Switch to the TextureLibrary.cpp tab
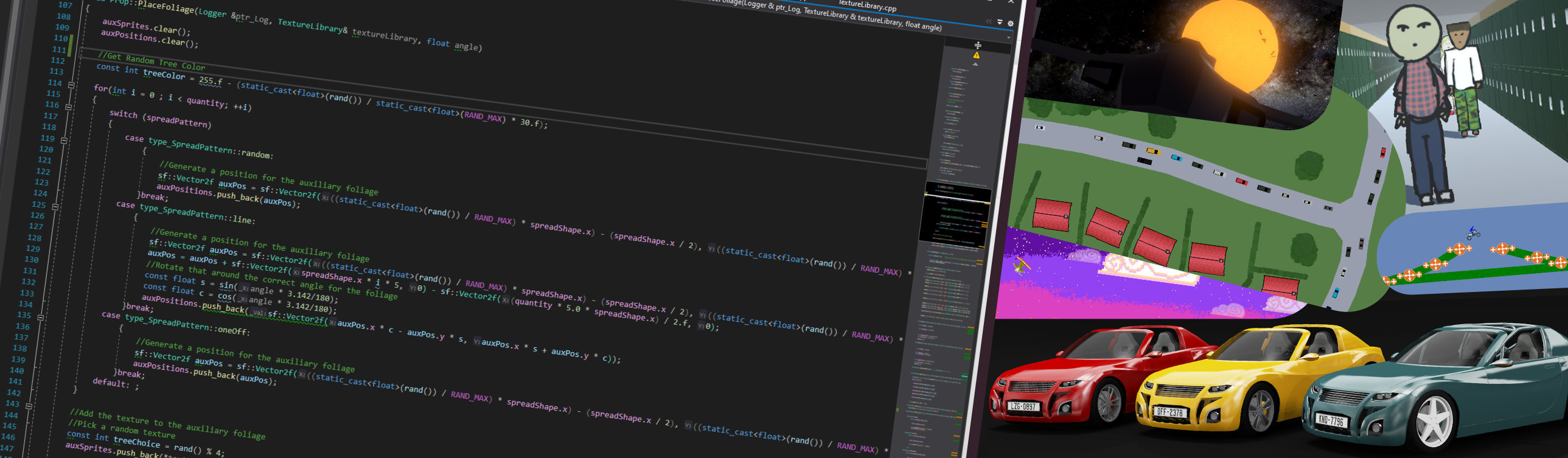 867,6
